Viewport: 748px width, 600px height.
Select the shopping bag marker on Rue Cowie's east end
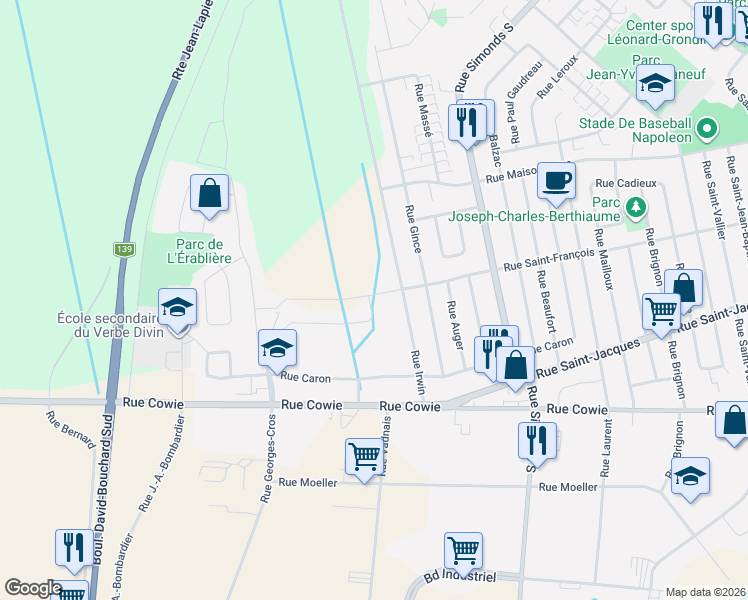pyautogui.click(x=734, y=423)
